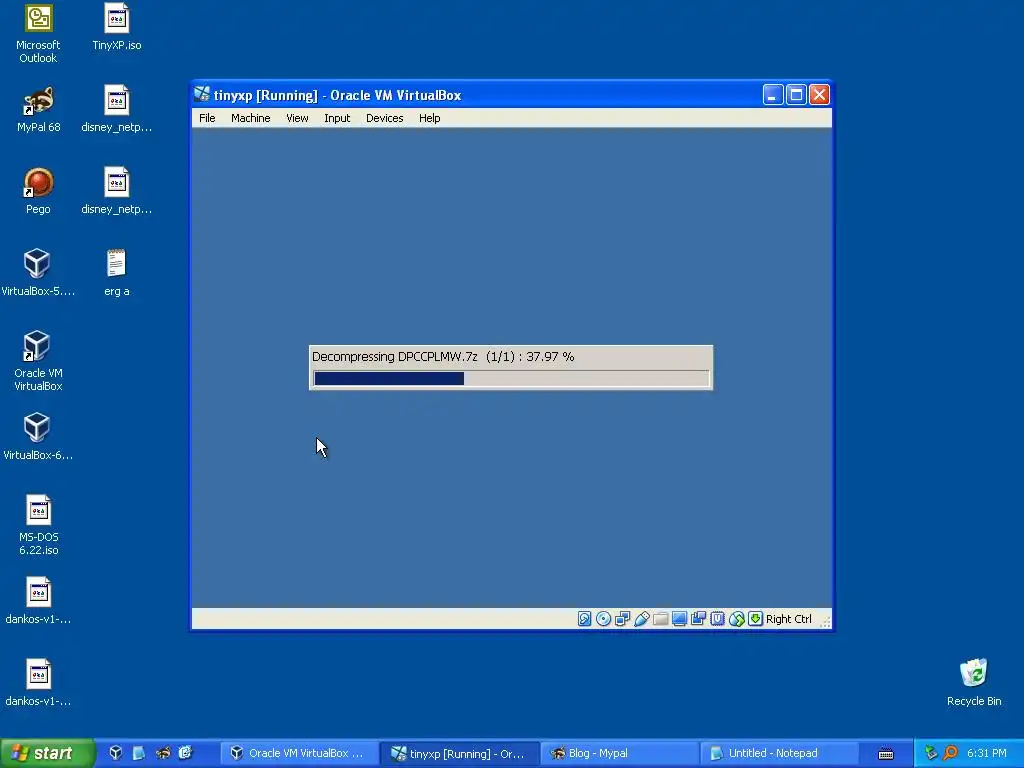This screenshot has width=1024, height=768.
Task: Minimize the tinyxp VirtualBox window
Action: pos(773,95)
